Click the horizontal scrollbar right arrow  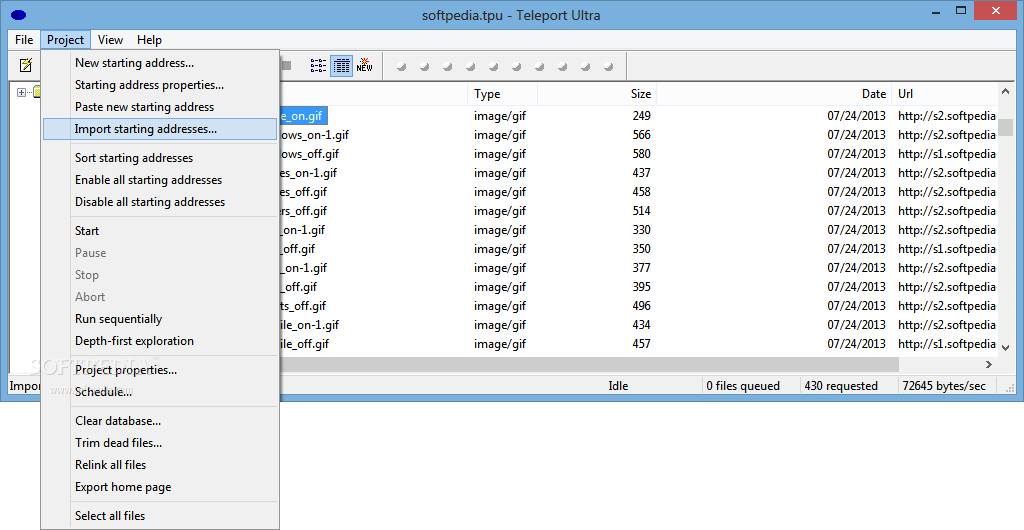[989, 364]
